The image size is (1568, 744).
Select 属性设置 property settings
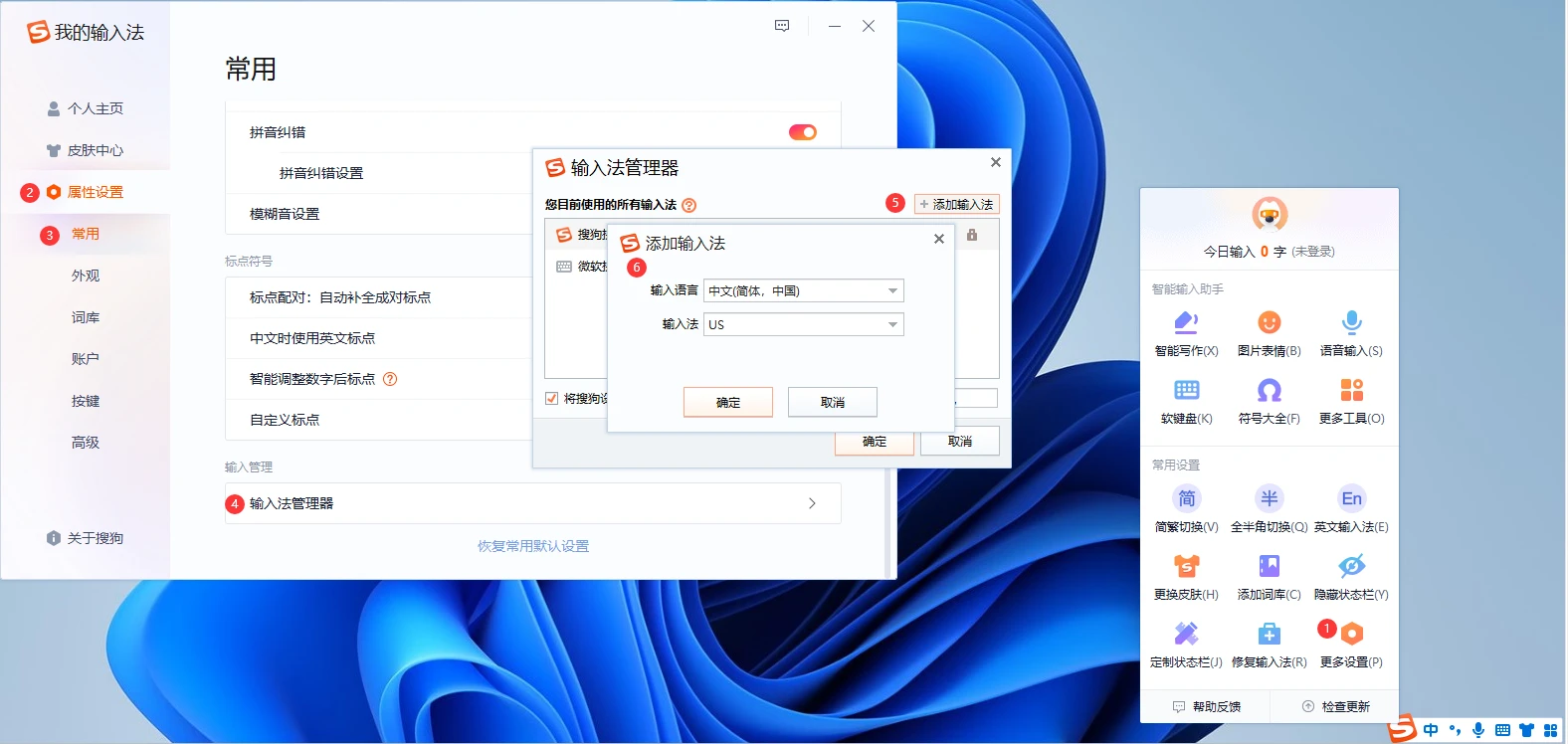(x=86, y=192)
